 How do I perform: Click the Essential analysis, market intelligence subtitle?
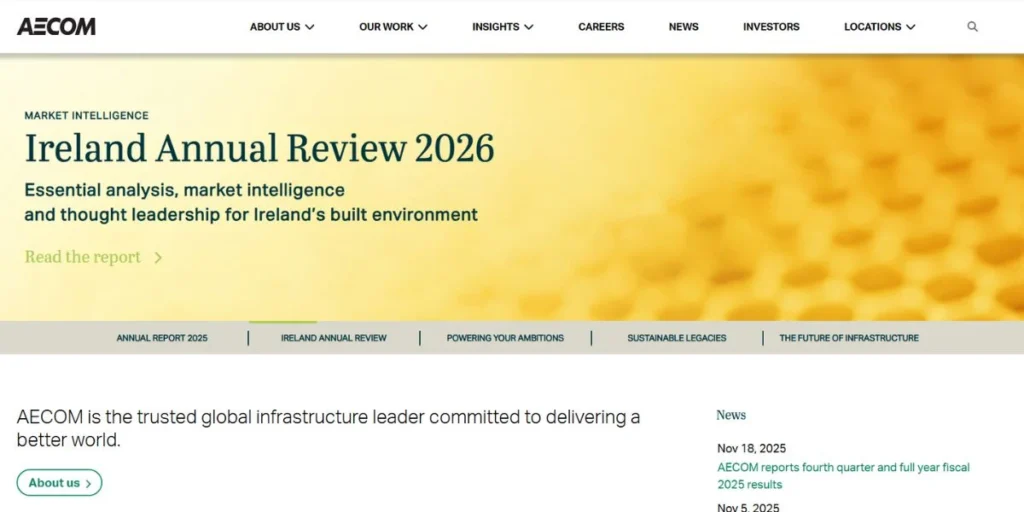point(251,202)
